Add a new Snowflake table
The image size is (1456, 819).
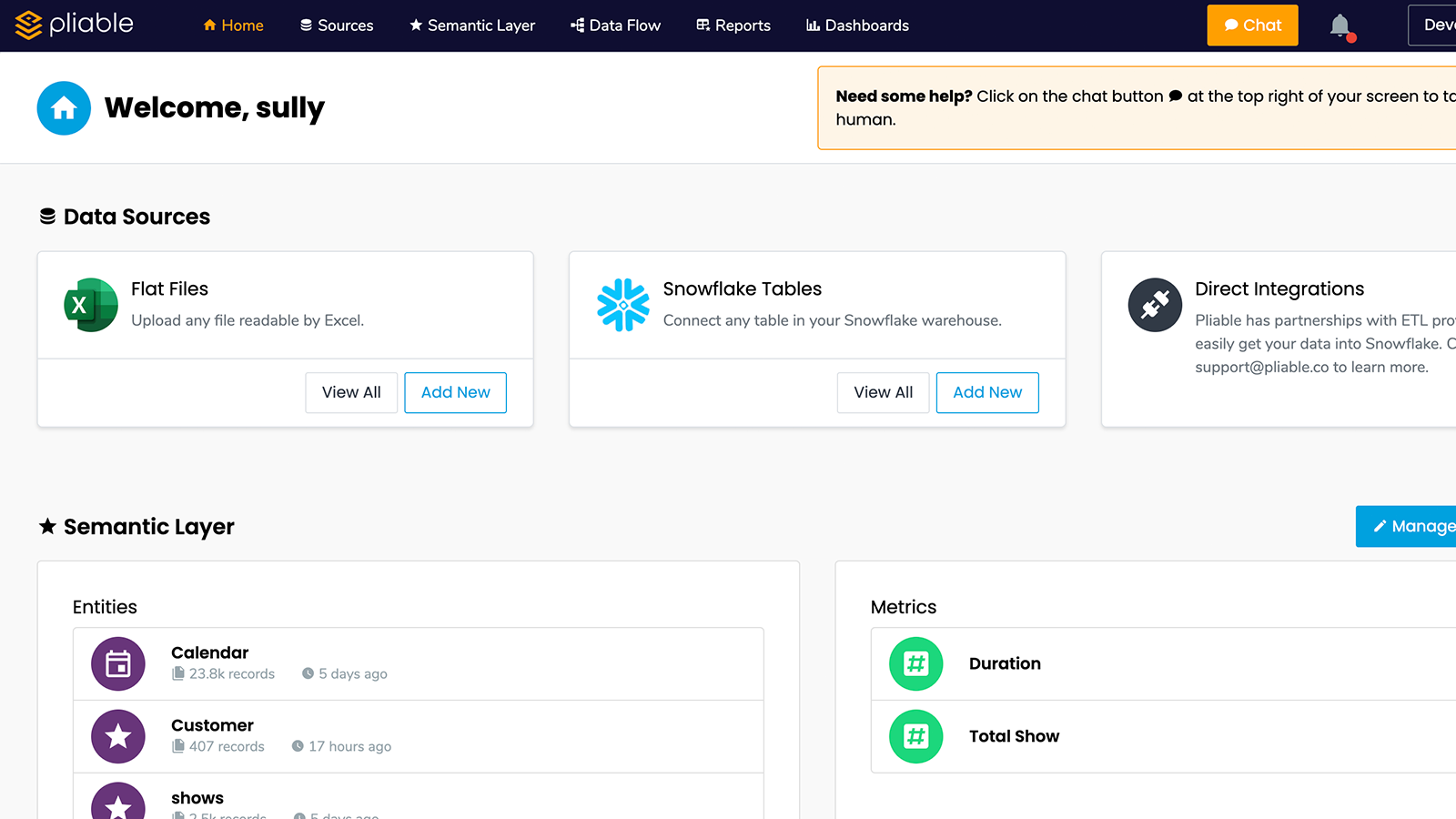pyautogui.click(x=987, y=392)
